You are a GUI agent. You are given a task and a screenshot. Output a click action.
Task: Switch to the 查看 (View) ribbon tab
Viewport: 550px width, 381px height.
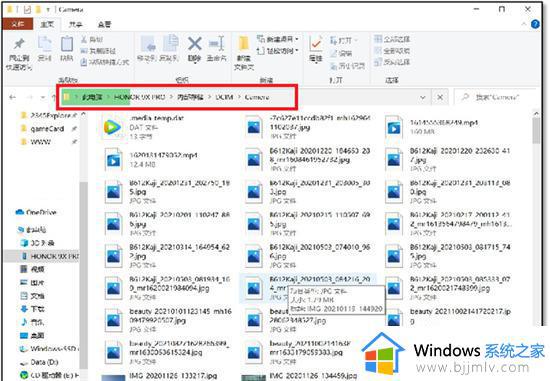[x=104, y=24]
